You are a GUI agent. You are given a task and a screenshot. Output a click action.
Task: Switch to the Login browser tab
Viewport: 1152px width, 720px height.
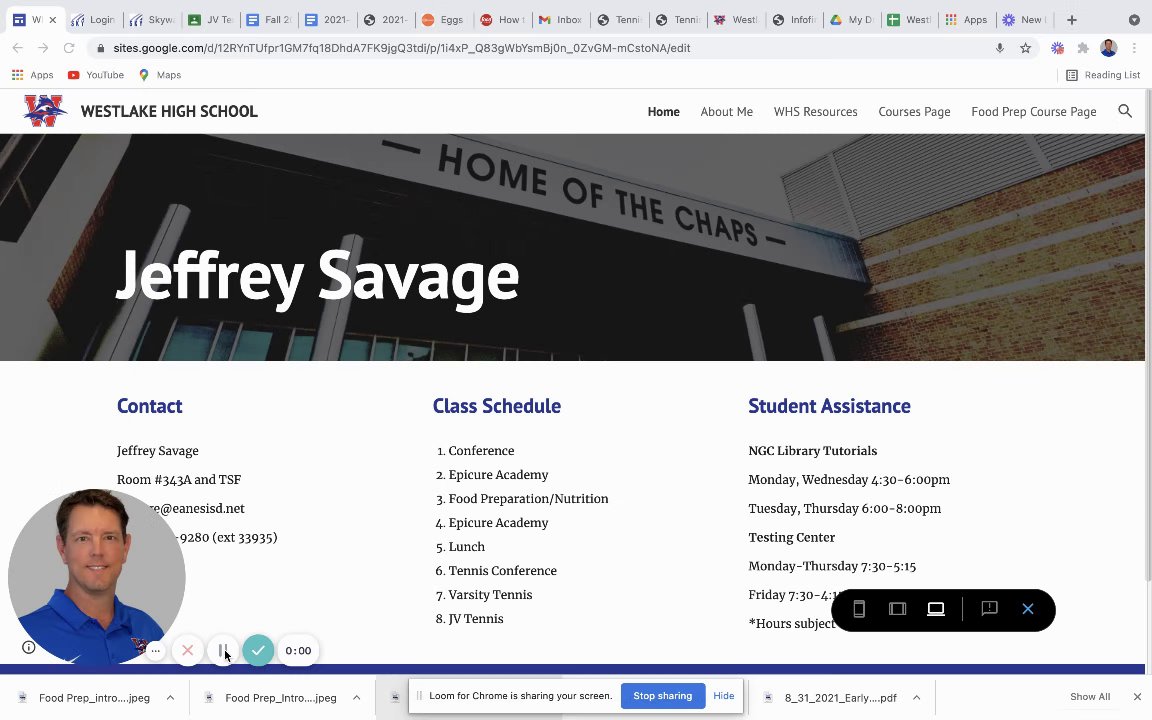93,20
